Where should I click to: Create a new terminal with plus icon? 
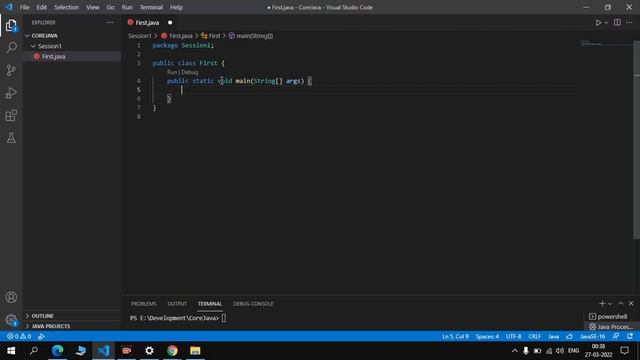coord(602,303)
